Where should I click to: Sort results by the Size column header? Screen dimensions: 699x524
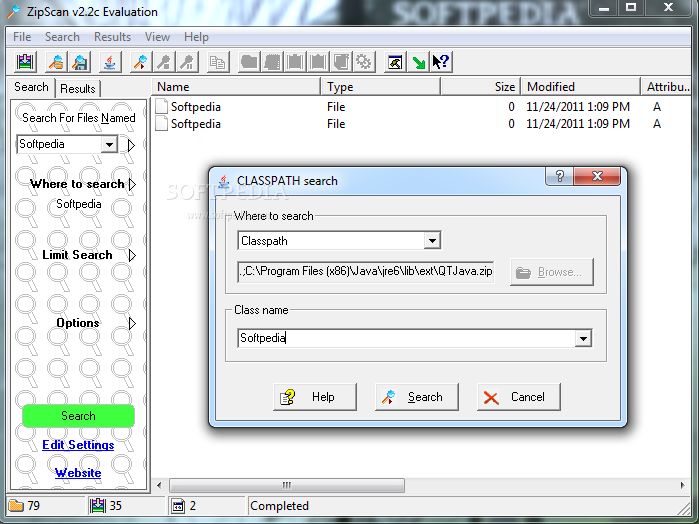[481, 87]
